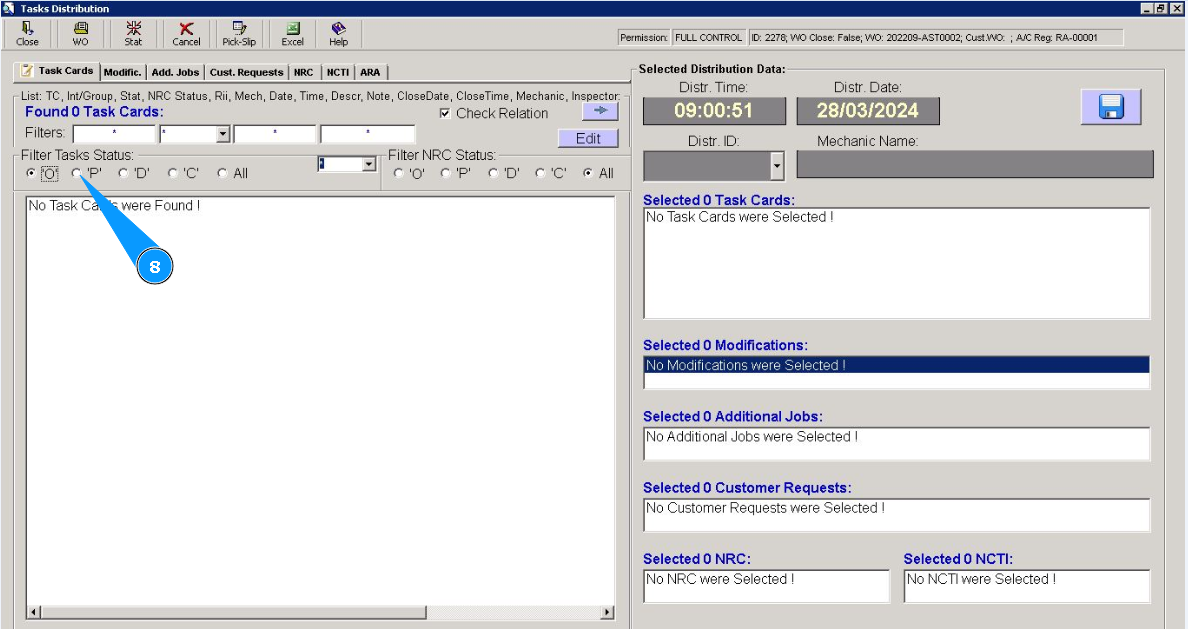Click the Cancel red X icon
Screen dimensions: 1188x629
(x=186, y=33)
